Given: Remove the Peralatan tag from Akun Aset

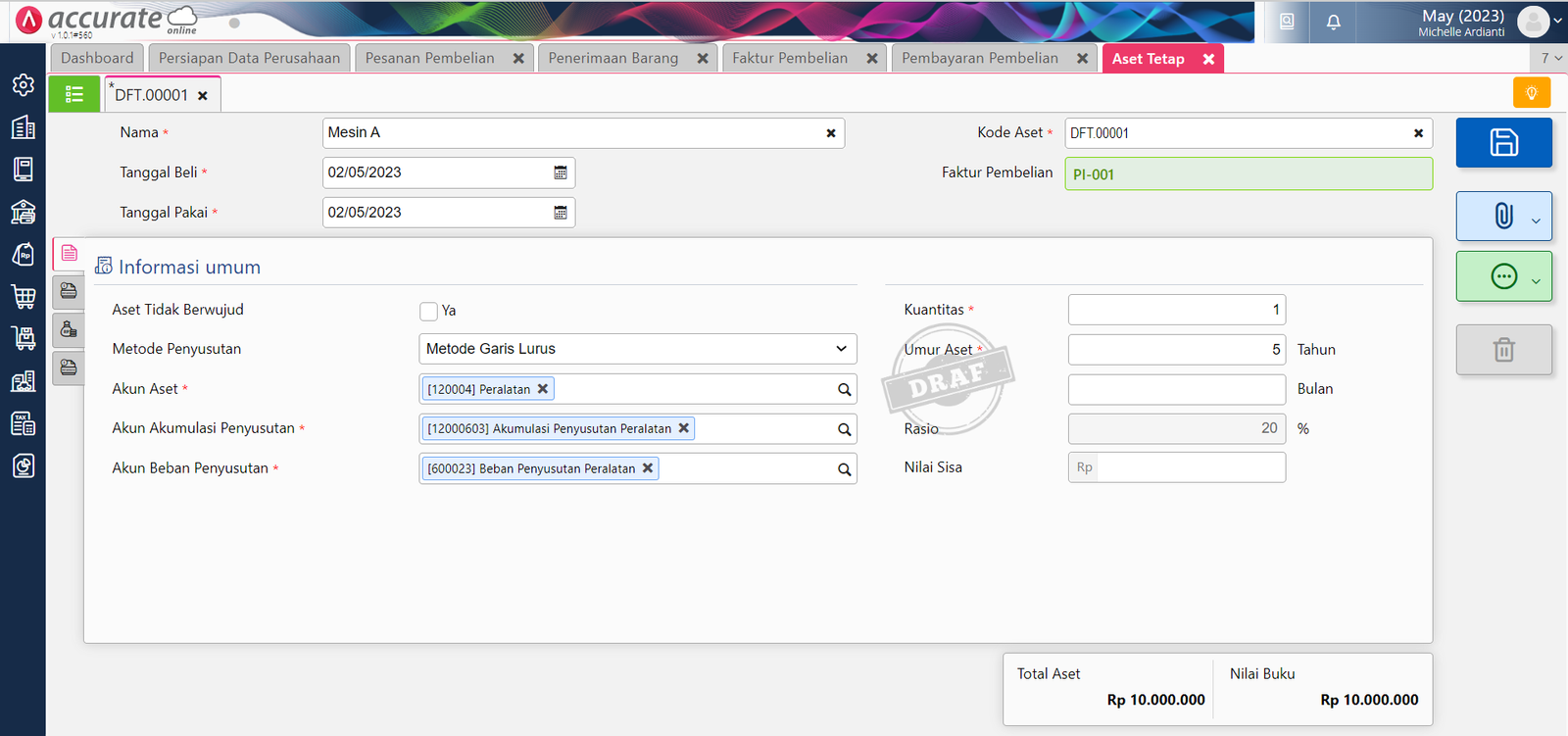Looking at the screenshot, I should 543,389.
